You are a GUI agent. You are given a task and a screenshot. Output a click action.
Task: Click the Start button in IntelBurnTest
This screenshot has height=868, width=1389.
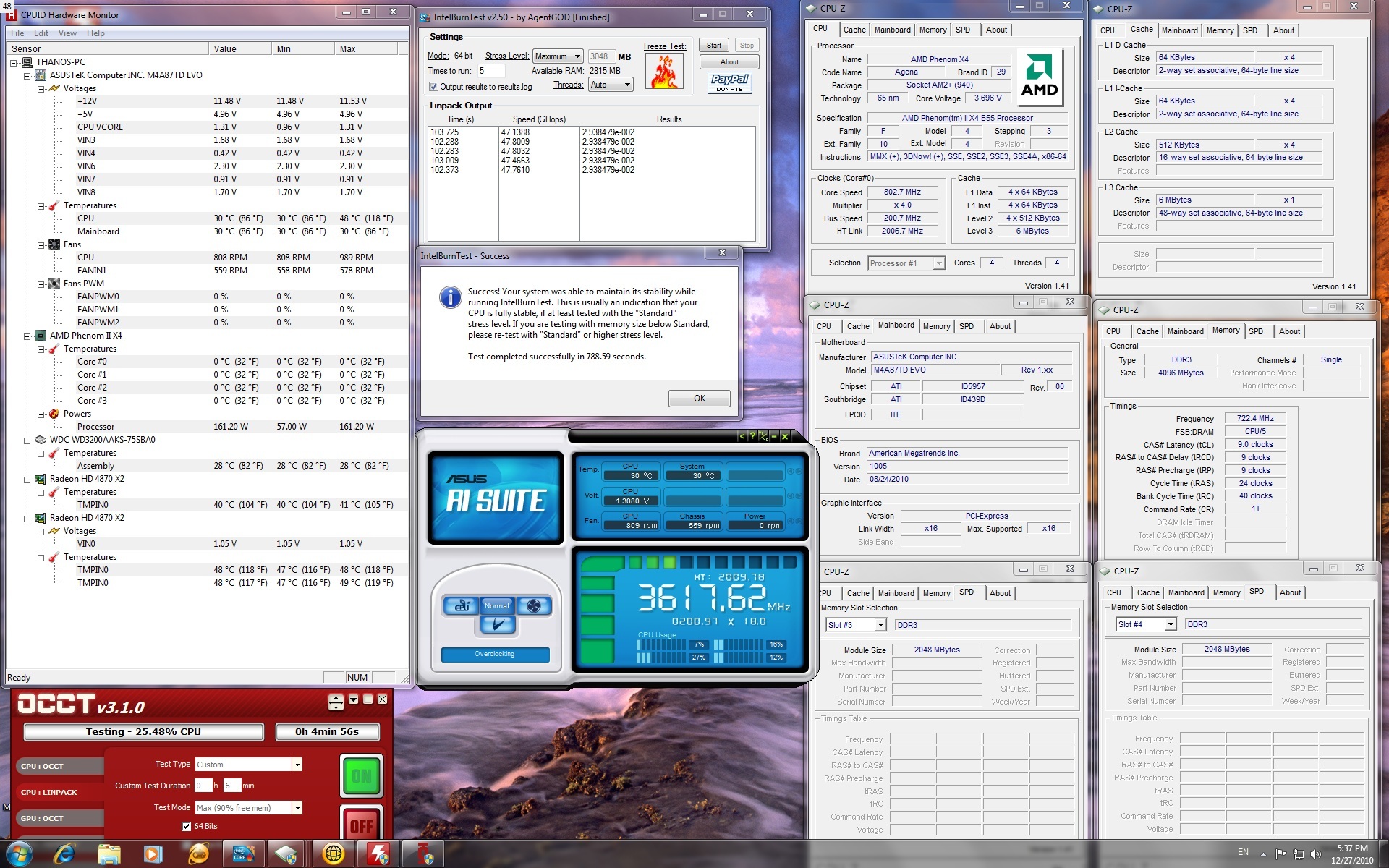click(714, 46)
